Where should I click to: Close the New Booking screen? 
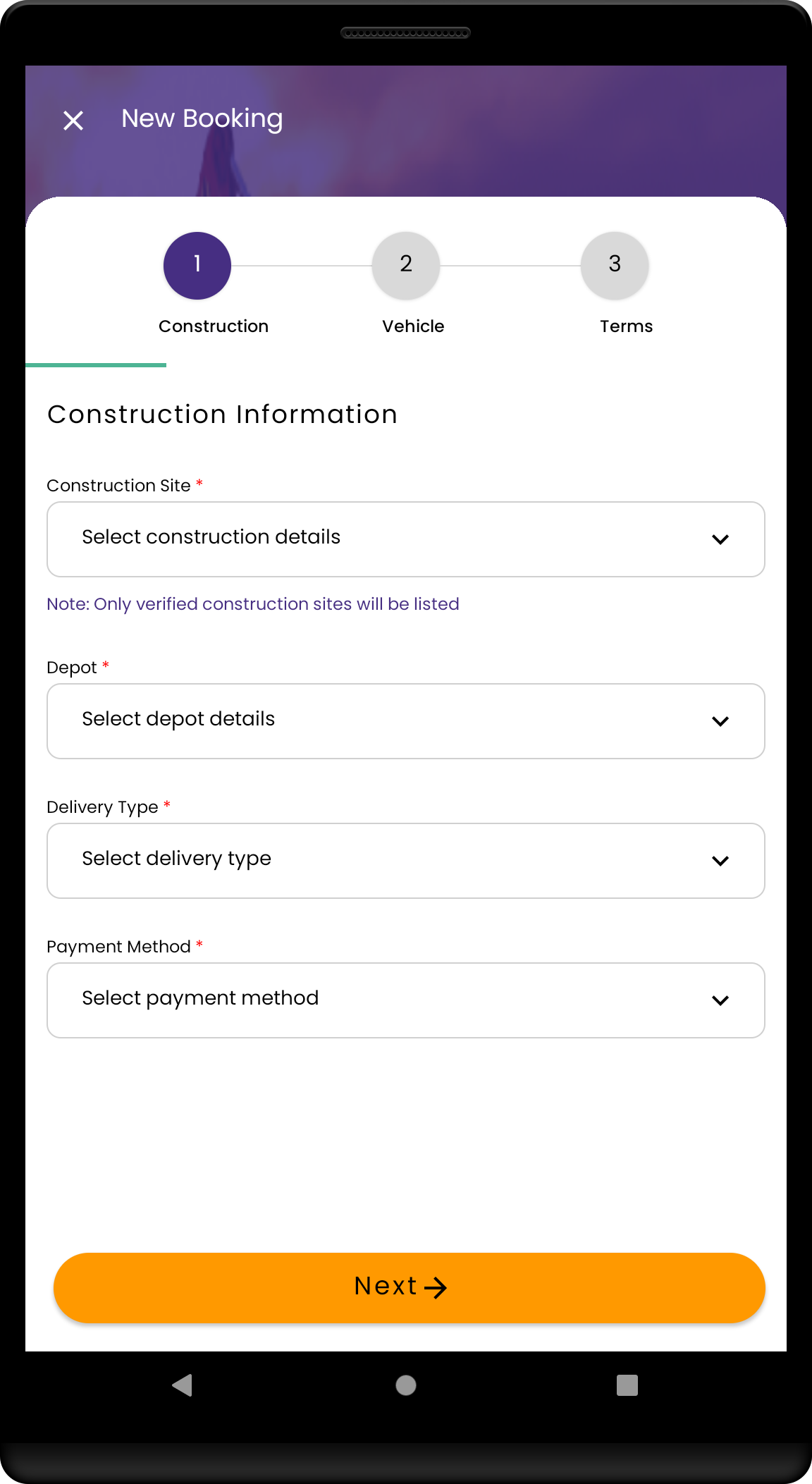point(73,121)
